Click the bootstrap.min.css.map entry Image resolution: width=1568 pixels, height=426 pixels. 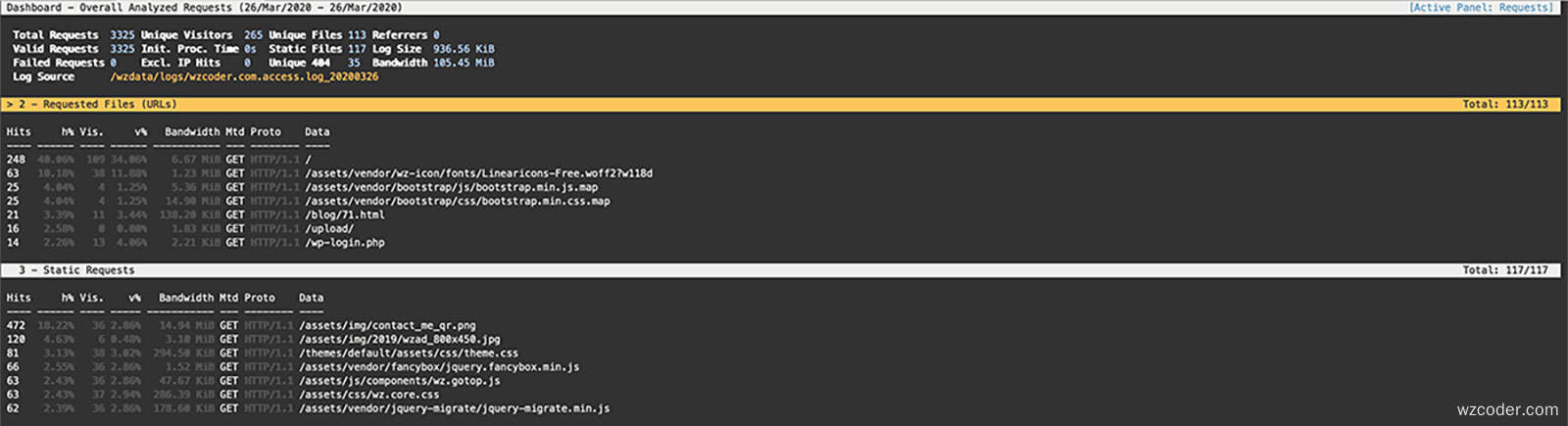[x=457, y=201]
